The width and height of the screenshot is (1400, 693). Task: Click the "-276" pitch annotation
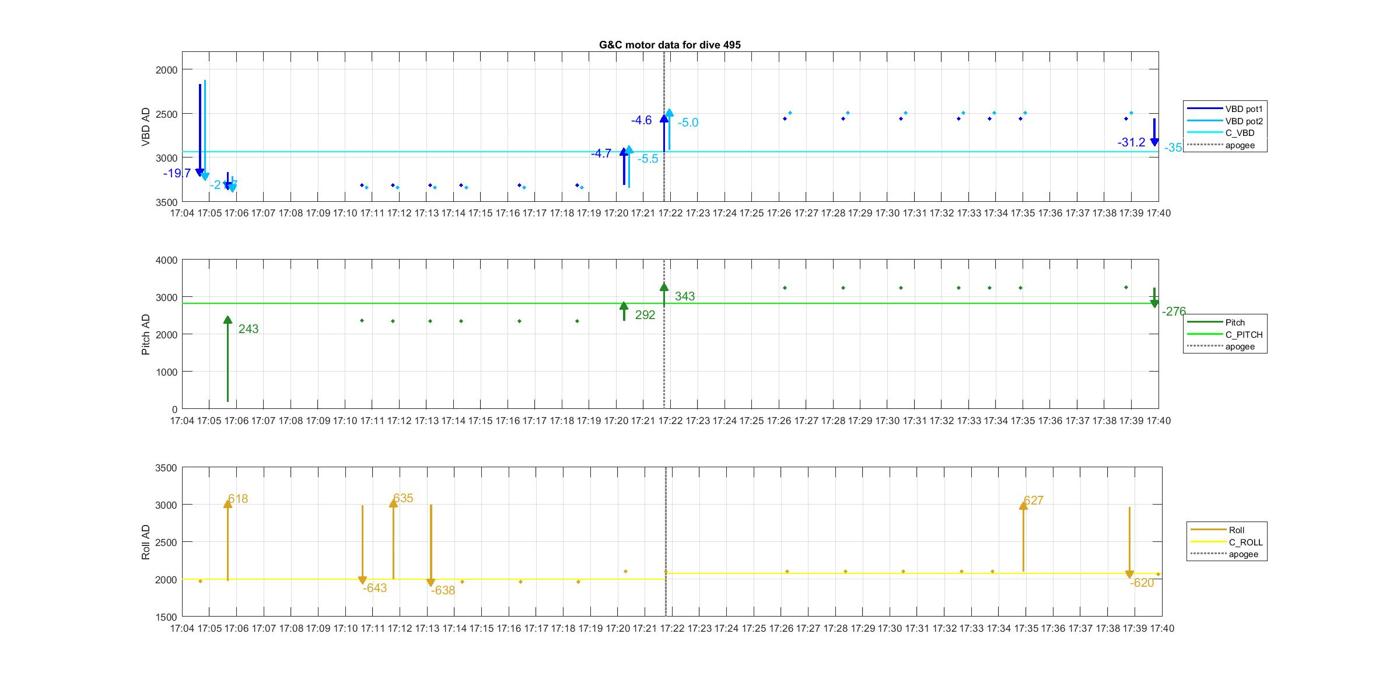coord(1174,312)
